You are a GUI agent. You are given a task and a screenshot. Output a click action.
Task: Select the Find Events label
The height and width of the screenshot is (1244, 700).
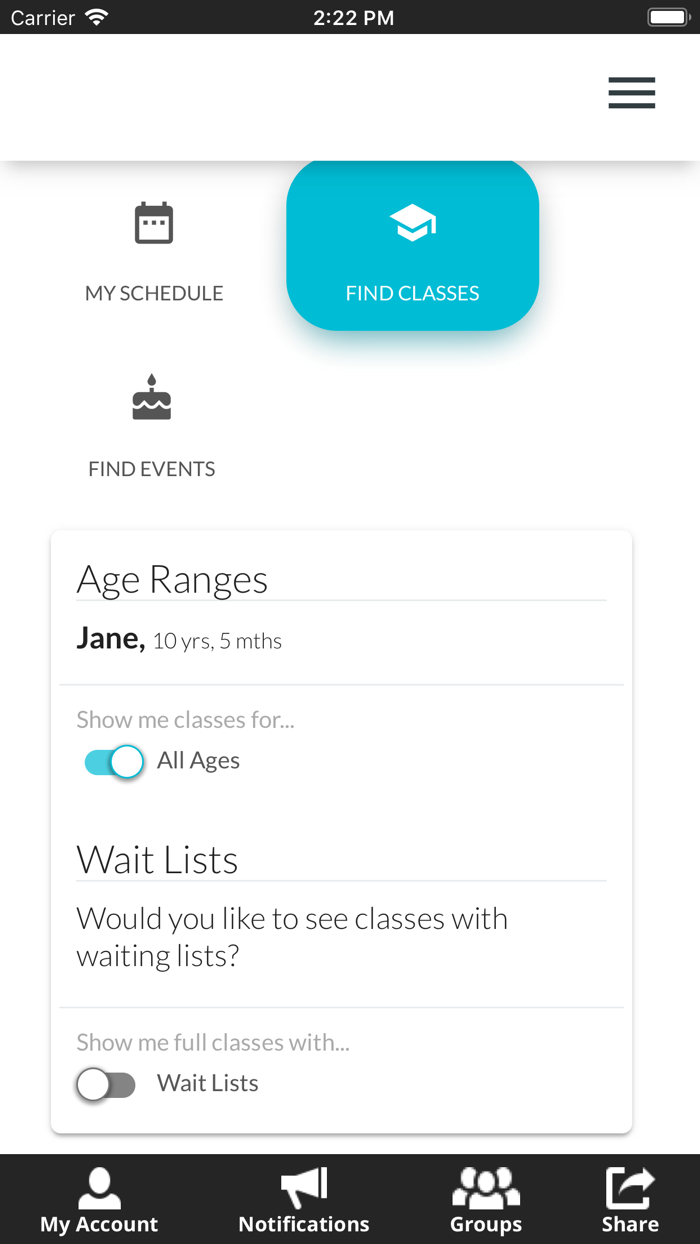pos(152,469)
